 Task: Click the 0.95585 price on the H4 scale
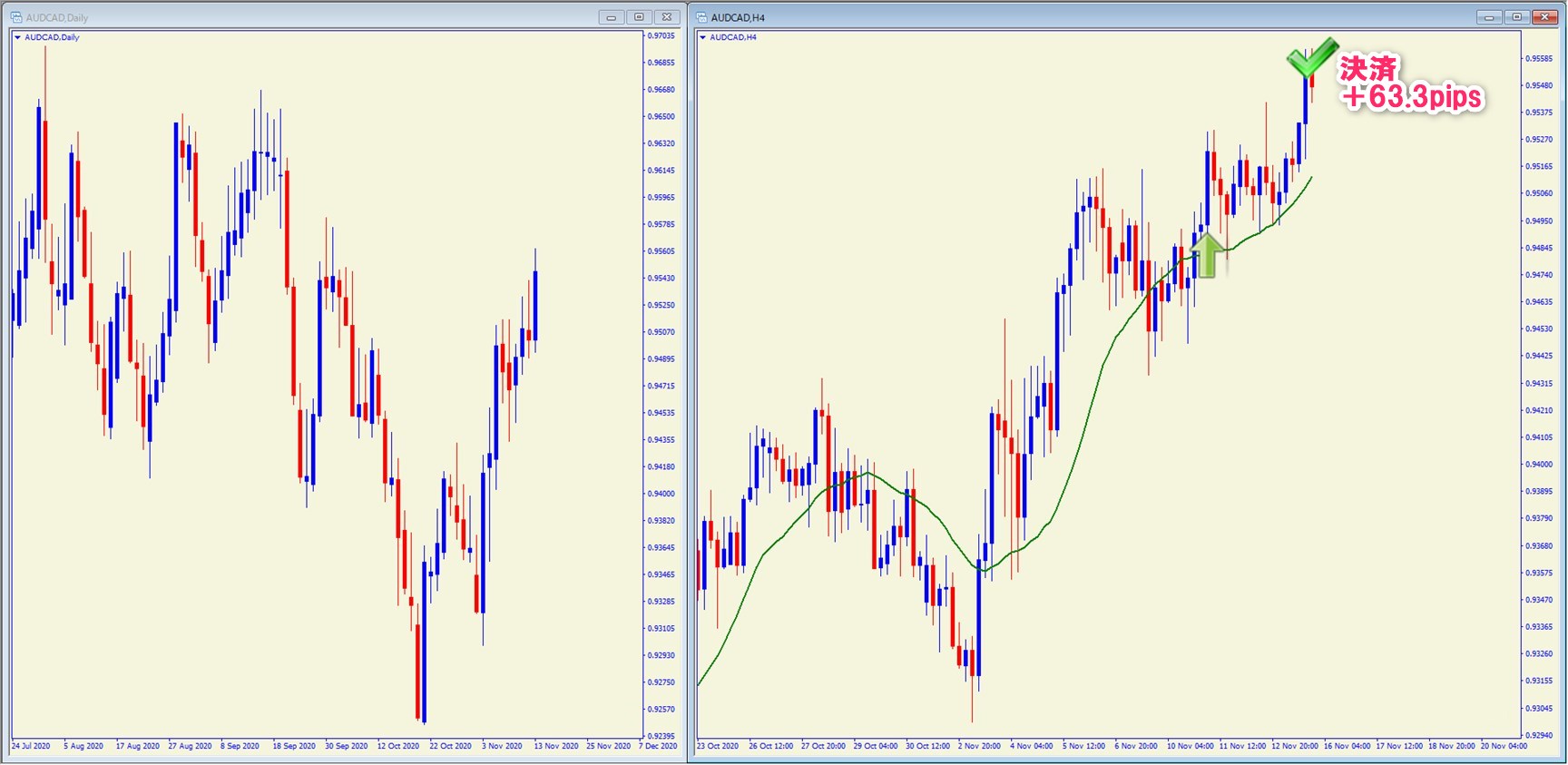(1539, 58)
